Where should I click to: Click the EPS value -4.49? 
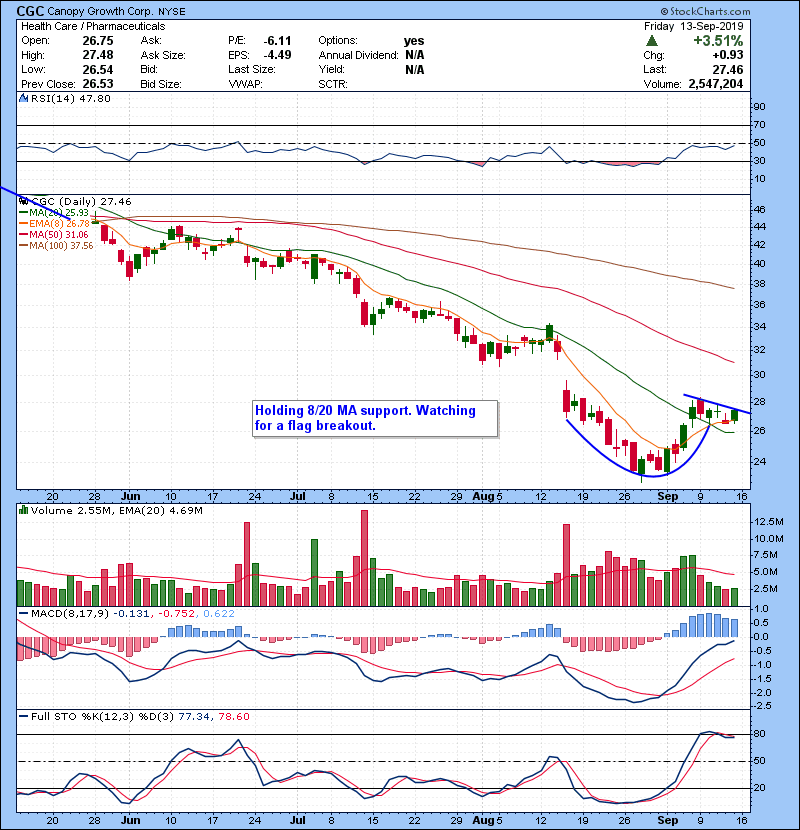277,55
